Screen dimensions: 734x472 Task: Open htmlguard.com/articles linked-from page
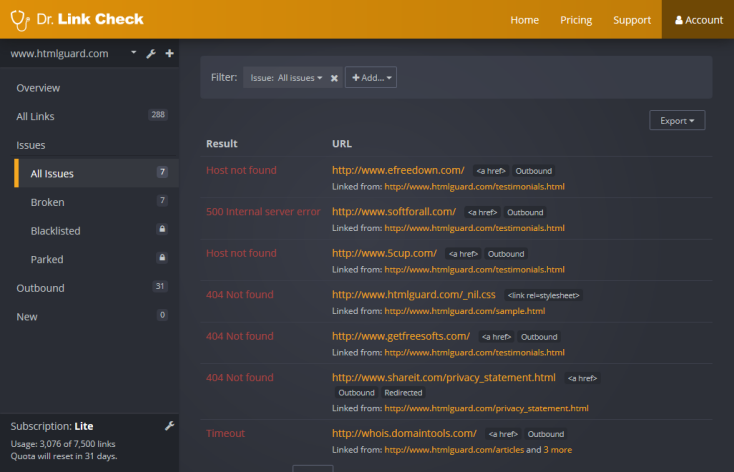click(x=454, y=450)
